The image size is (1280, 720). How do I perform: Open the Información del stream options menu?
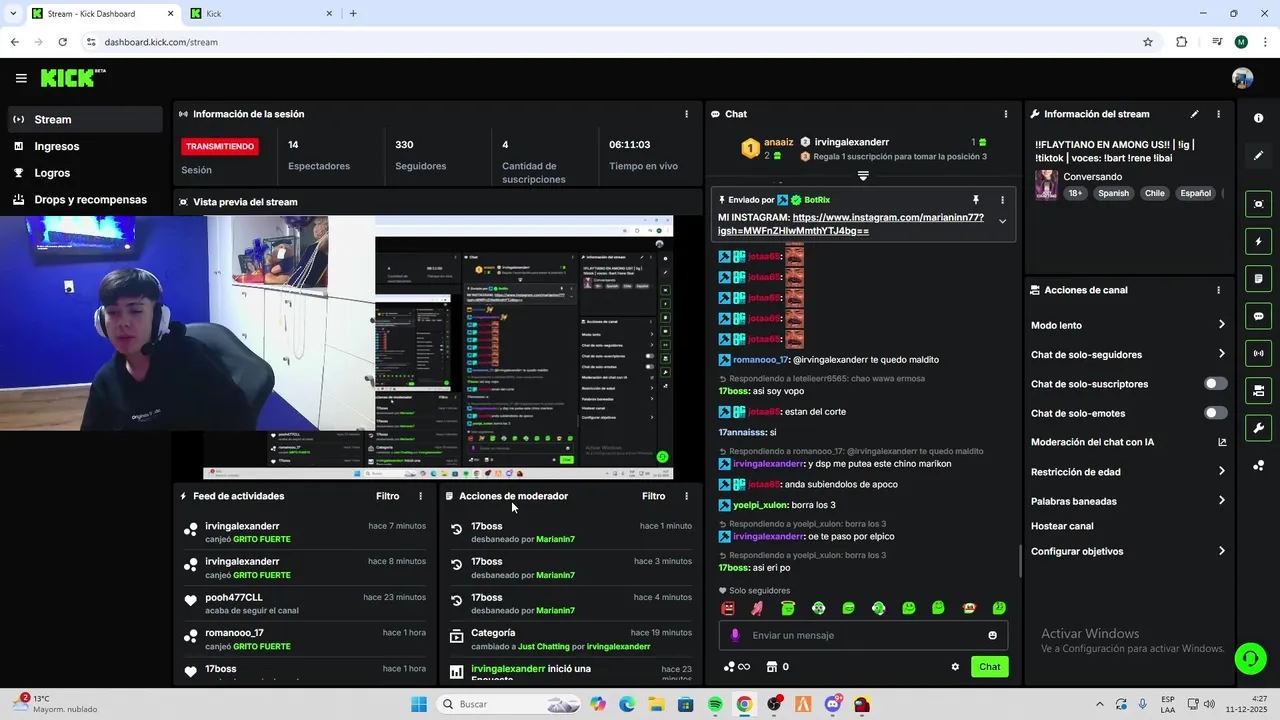point(1218,114)
